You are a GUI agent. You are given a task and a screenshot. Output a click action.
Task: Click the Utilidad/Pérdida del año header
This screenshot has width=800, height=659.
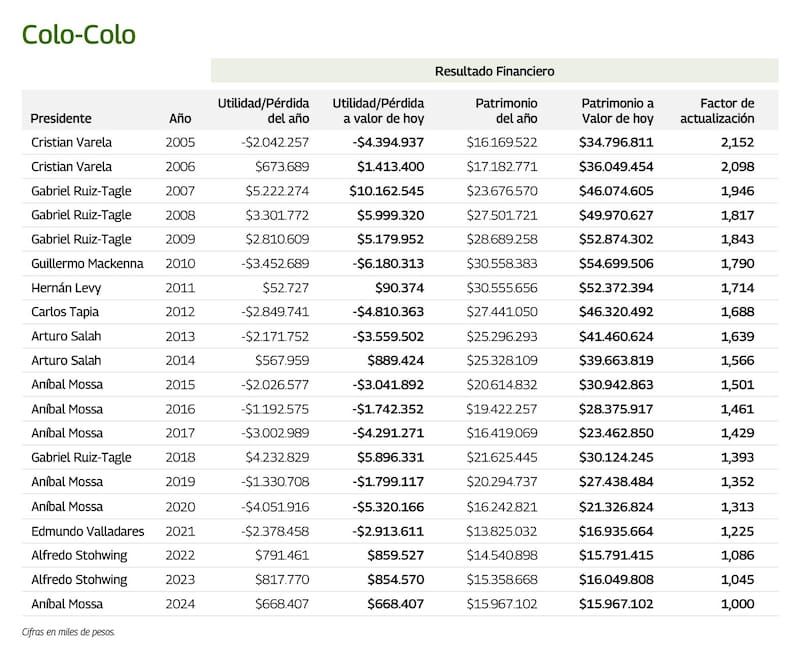pos(264,111)
